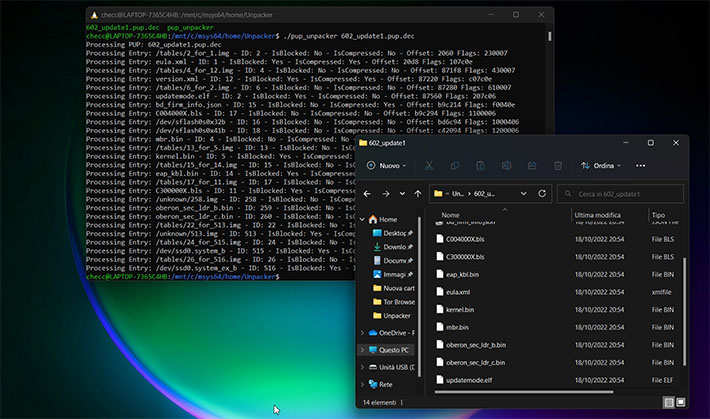Refresh the 602_update1 folder view
Image resolution: width=710 pixels, height=419 pixels.
point(542,194)
